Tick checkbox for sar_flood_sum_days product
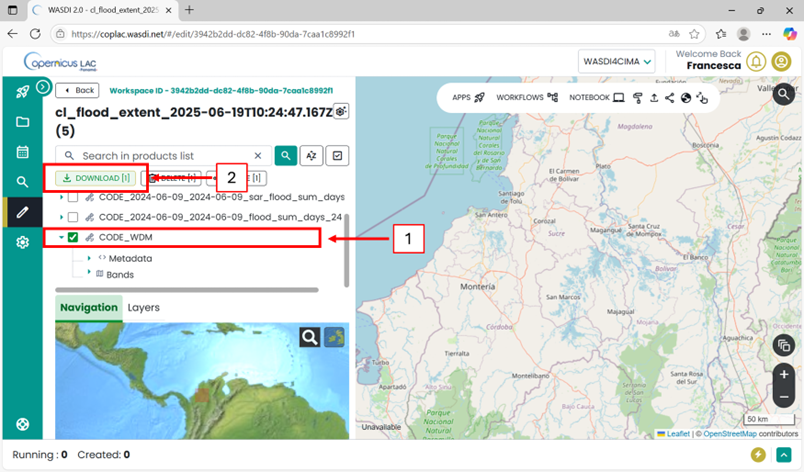This screenshot has height=472, width=804. click(x=73, y=197)
